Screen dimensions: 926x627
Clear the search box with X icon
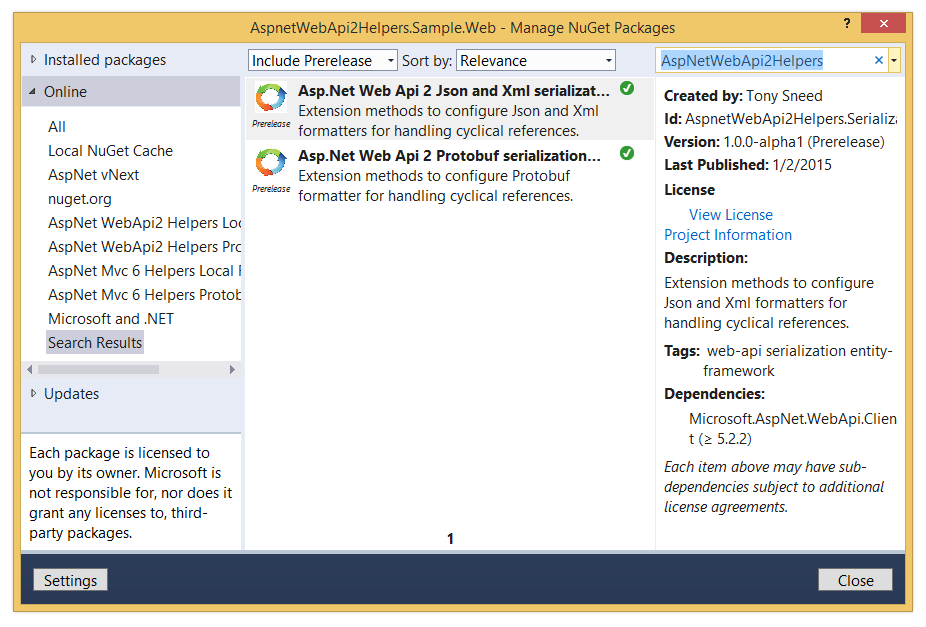click(x=879, y=61)
